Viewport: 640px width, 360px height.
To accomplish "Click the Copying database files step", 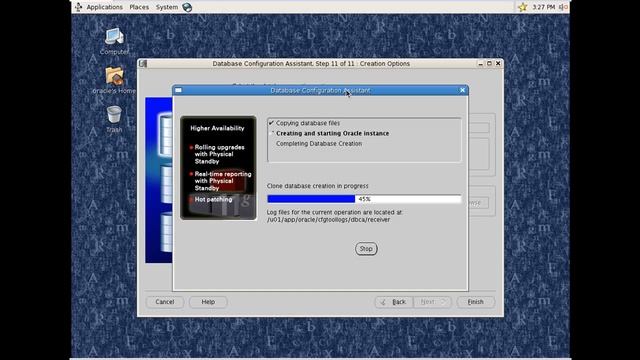I will 308,123.
